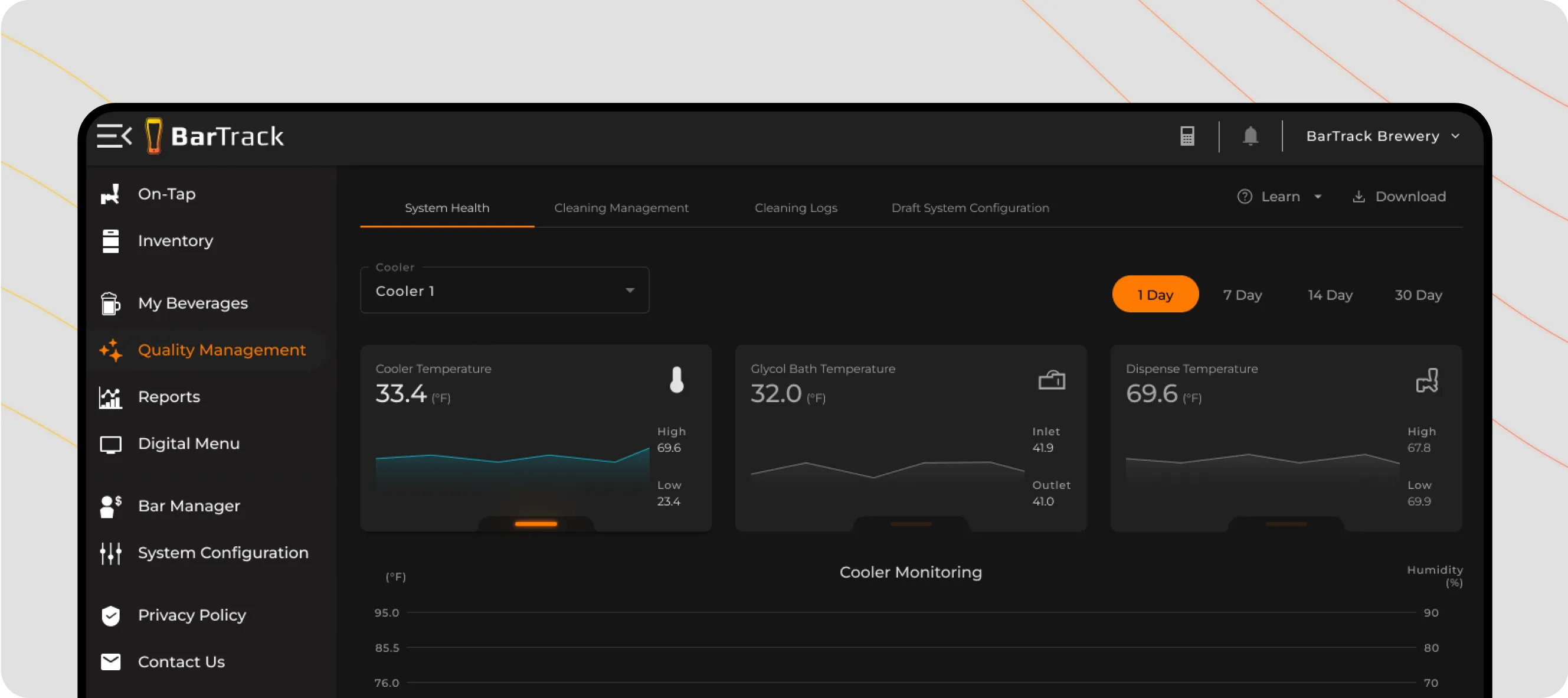
Task: Click the Inventory keg icon
Action: pyautogui.click(x=110, y=241)
